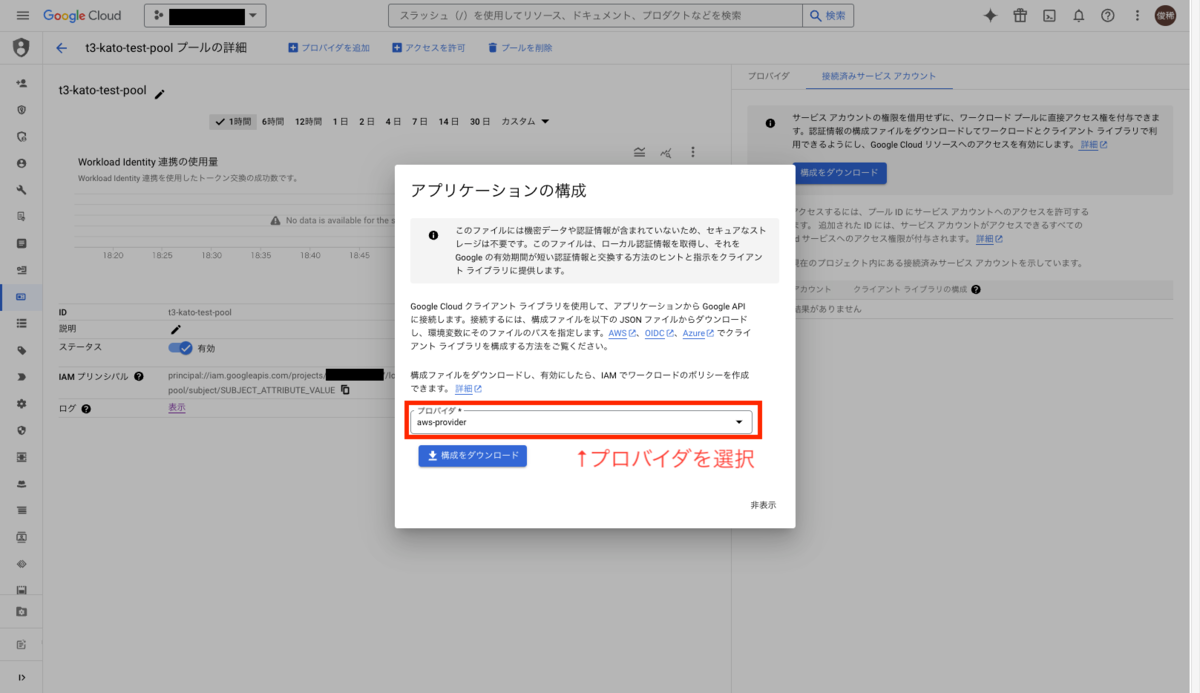Select the 1日 time range
1200x693 pixels.
coord(341,121)
